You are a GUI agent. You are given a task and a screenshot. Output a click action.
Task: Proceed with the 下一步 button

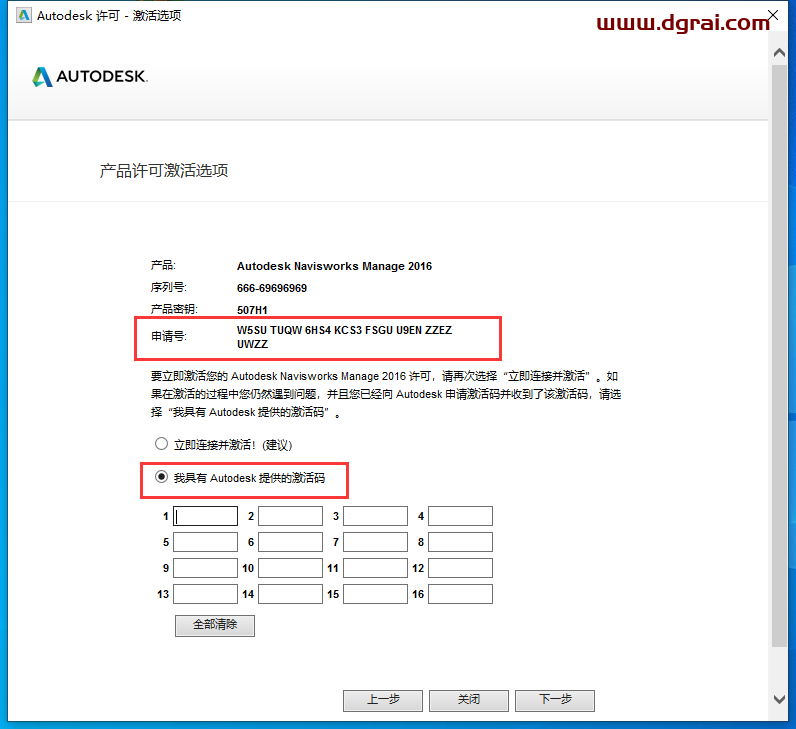(555, 701)
